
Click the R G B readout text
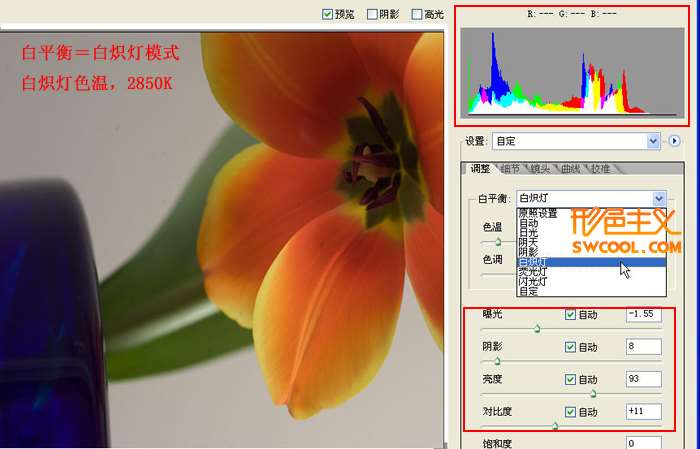tap(572, 14)
